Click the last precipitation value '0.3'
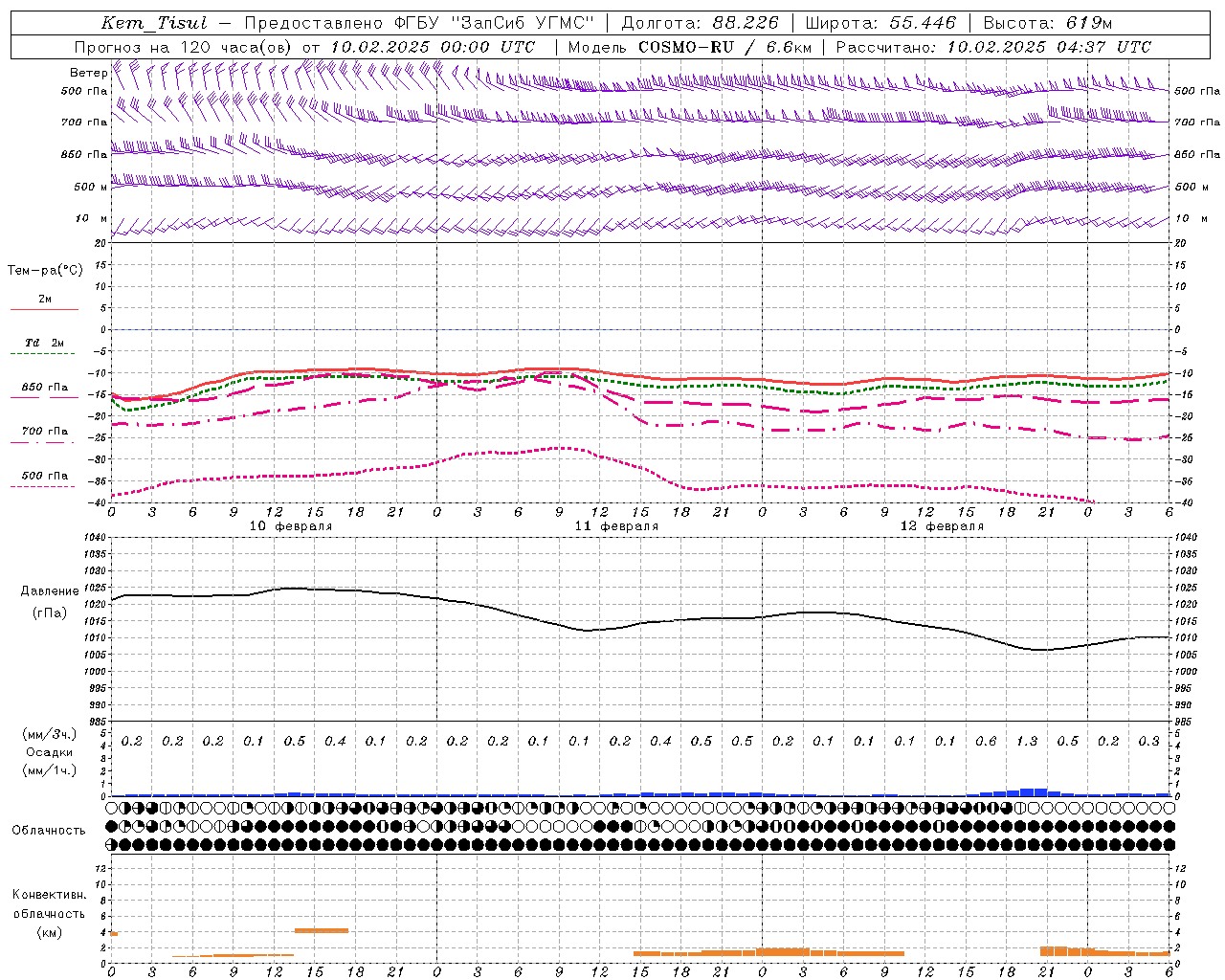Image resolution: width=1225 pixels, height=980 pixels. click(1148, 742)
